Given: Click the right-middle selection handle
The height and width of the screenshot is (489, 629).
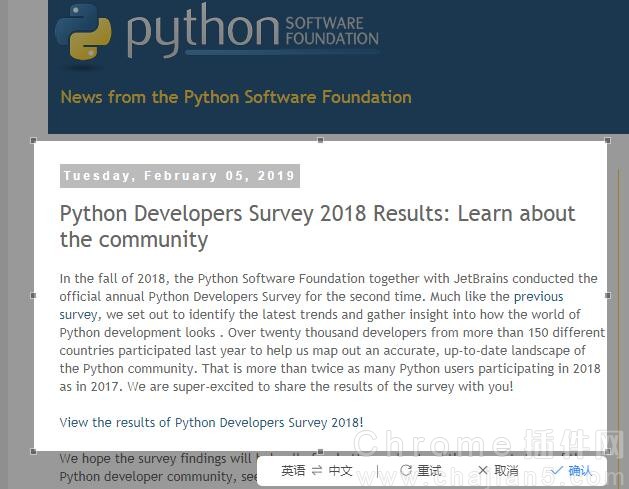Looking at the screenshot, I should click(608, 296).
